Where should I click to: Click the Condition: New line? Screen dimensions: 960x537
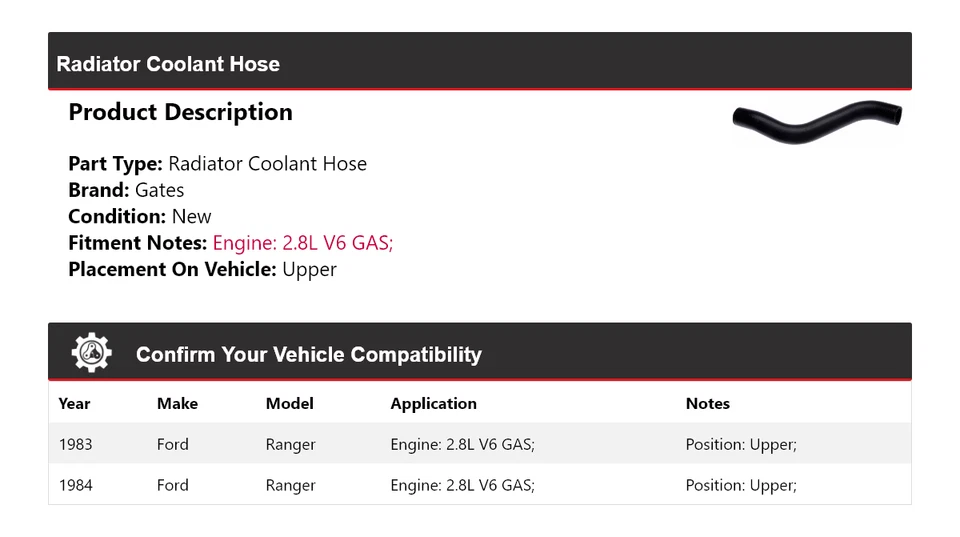140,216
